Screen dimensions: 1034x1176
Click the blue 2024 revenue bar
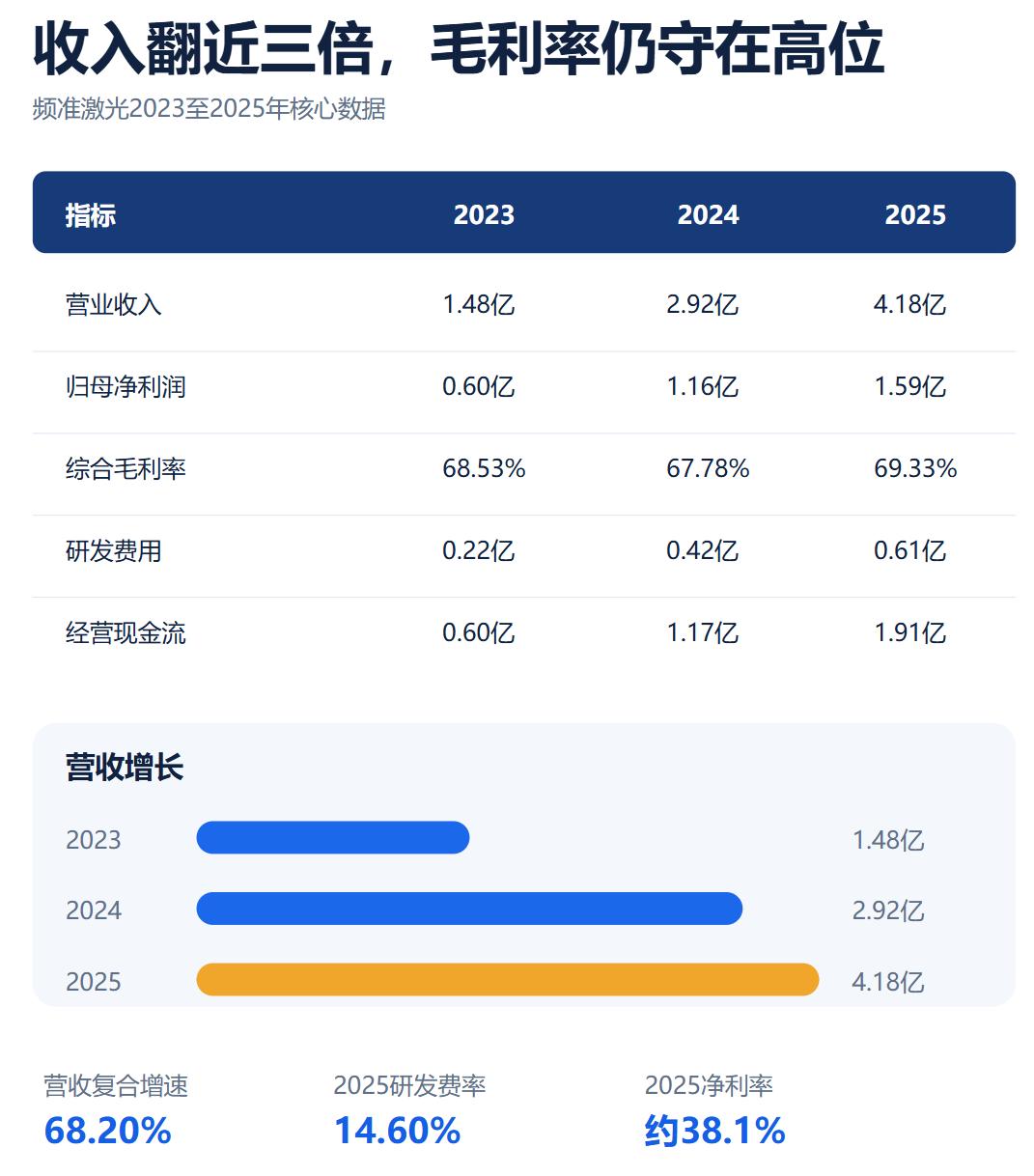click(469, 909)
